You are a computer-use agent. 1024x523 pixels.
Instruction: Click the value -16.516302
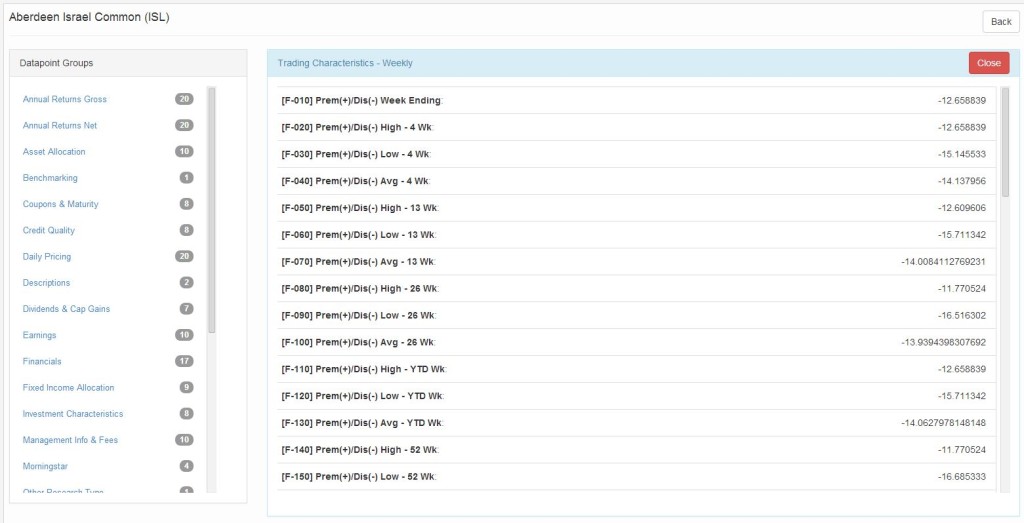pos(961,315)
